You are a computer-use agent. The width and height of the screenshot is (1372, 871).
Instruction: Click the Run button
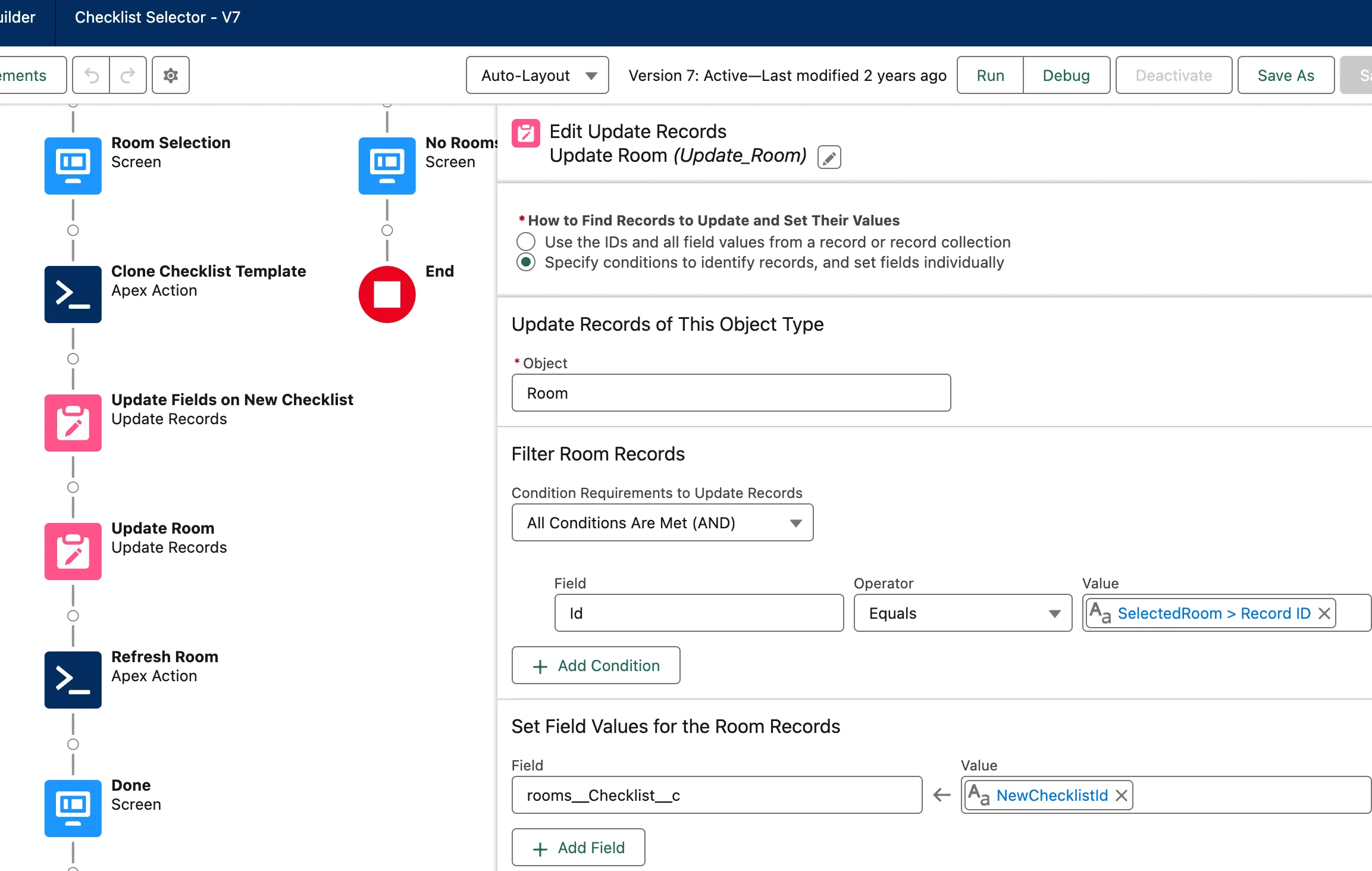coord(990,75)
